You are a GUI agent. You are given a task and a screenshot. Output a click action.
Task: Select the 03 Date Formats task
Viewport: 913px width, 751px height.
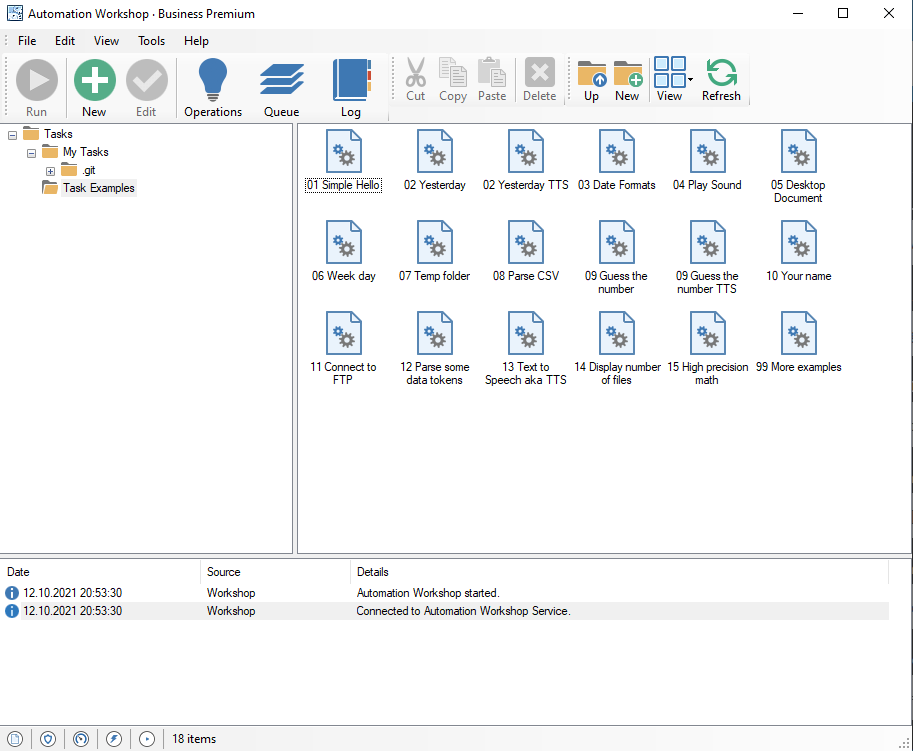(x=617, y=160)
